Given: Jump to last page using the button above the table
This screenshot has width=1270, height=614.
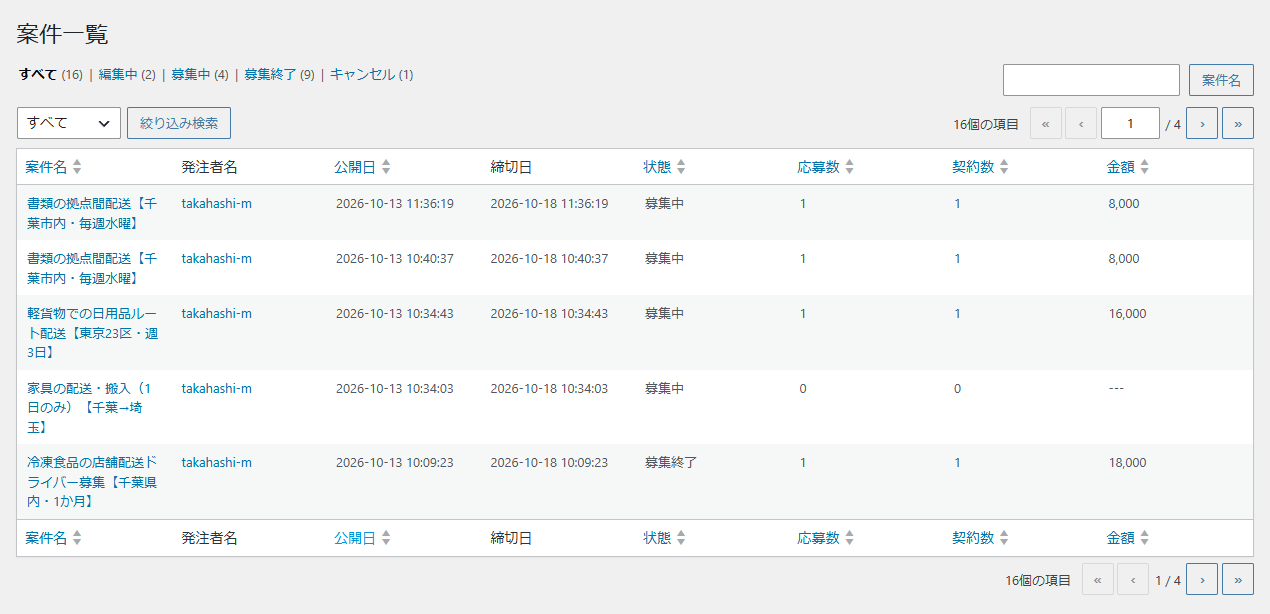Looking at the screenshot, I should coord(1238,124).
